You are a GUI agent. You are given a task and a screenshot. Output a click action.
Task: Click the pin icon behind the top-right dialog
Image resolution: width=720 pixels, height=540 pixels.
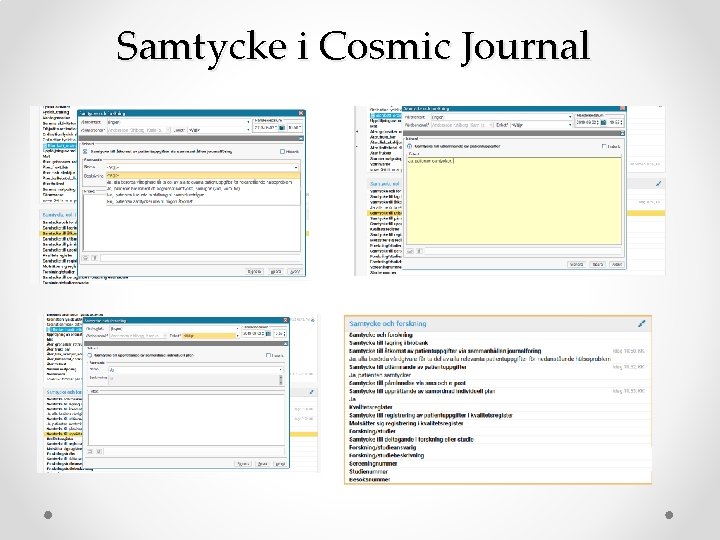[x=658, y=184]
